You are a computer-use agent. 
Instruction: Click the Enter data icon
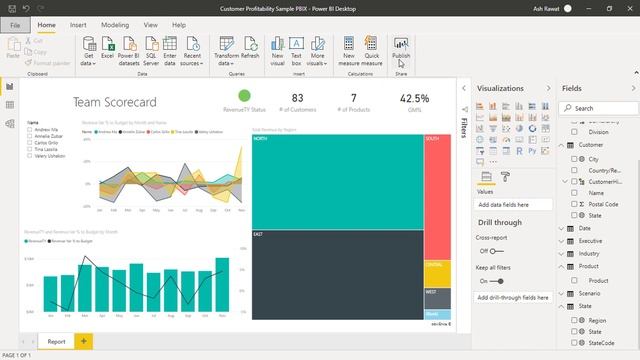(170, 44)
